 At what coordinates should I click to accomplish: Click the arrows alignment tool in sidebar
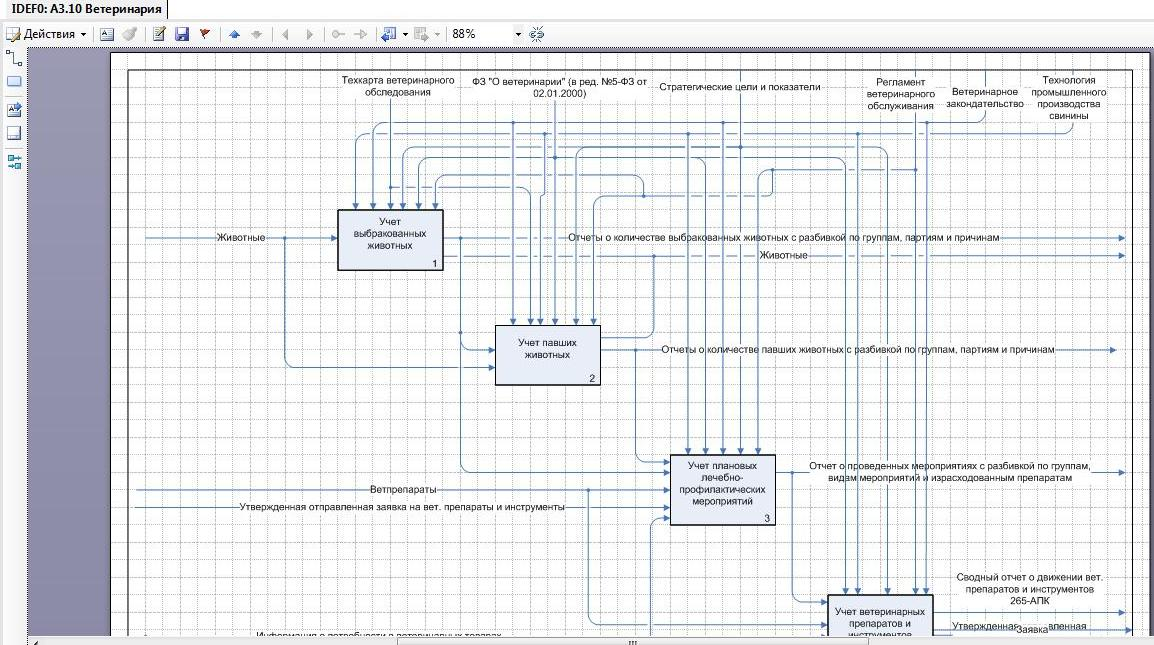click(14, 161)
